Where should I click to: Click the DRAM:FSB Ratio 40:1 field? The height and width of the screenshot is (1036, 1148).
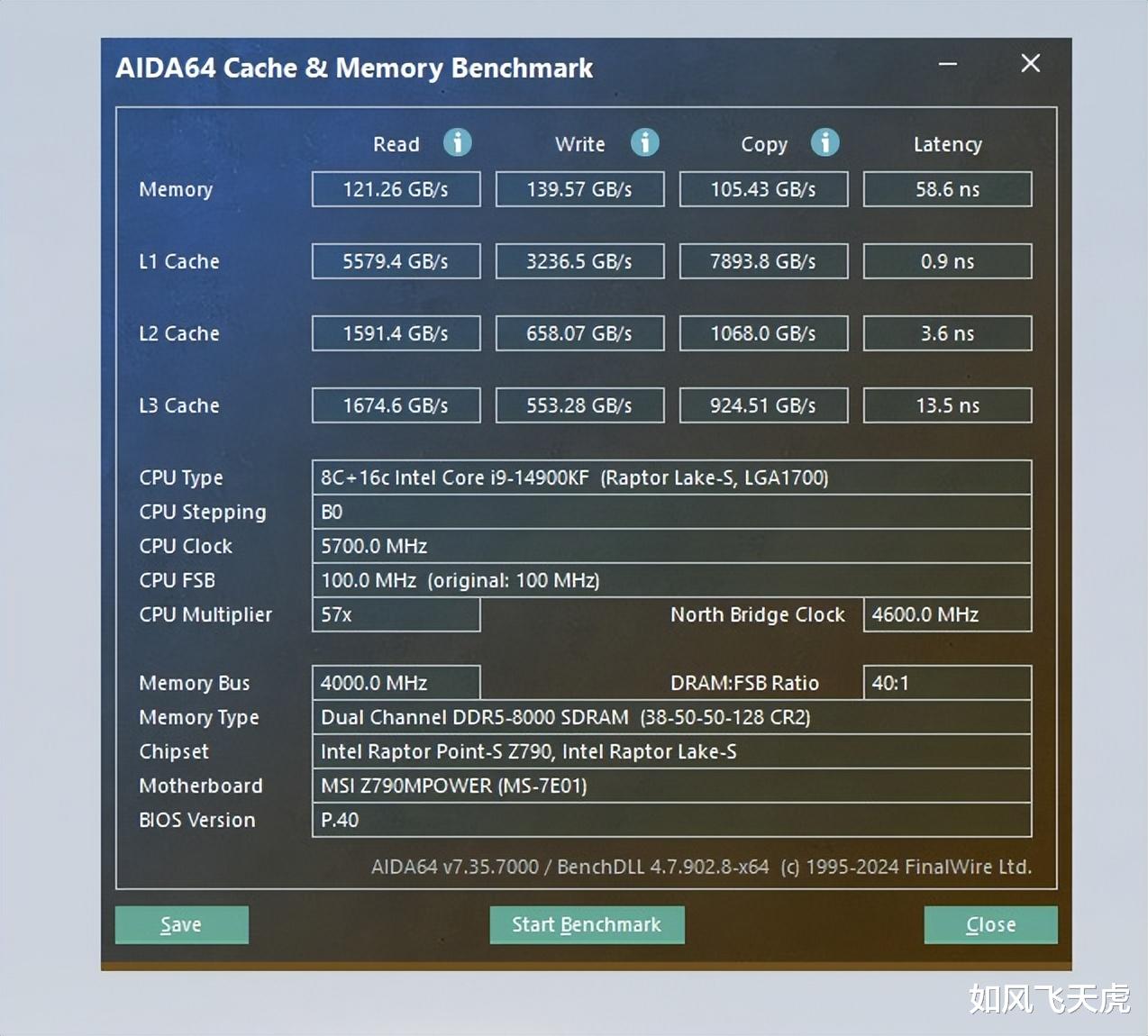tap(947, 683)
